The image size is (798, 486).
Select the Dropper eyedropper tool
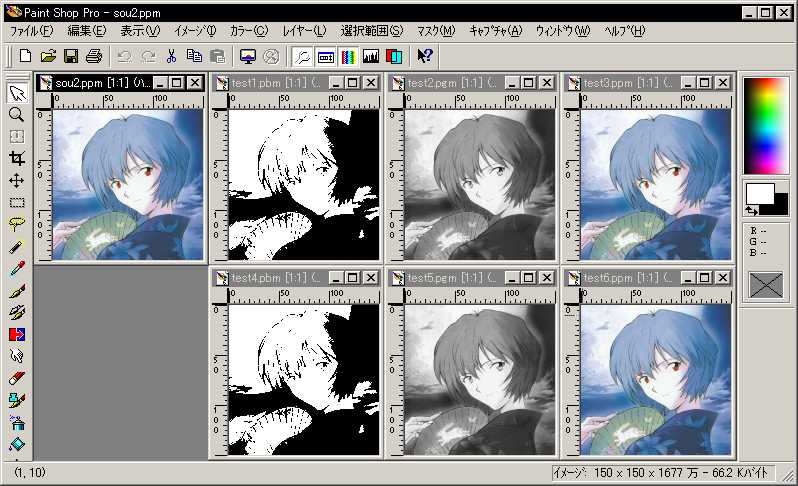tap(17, 269)
